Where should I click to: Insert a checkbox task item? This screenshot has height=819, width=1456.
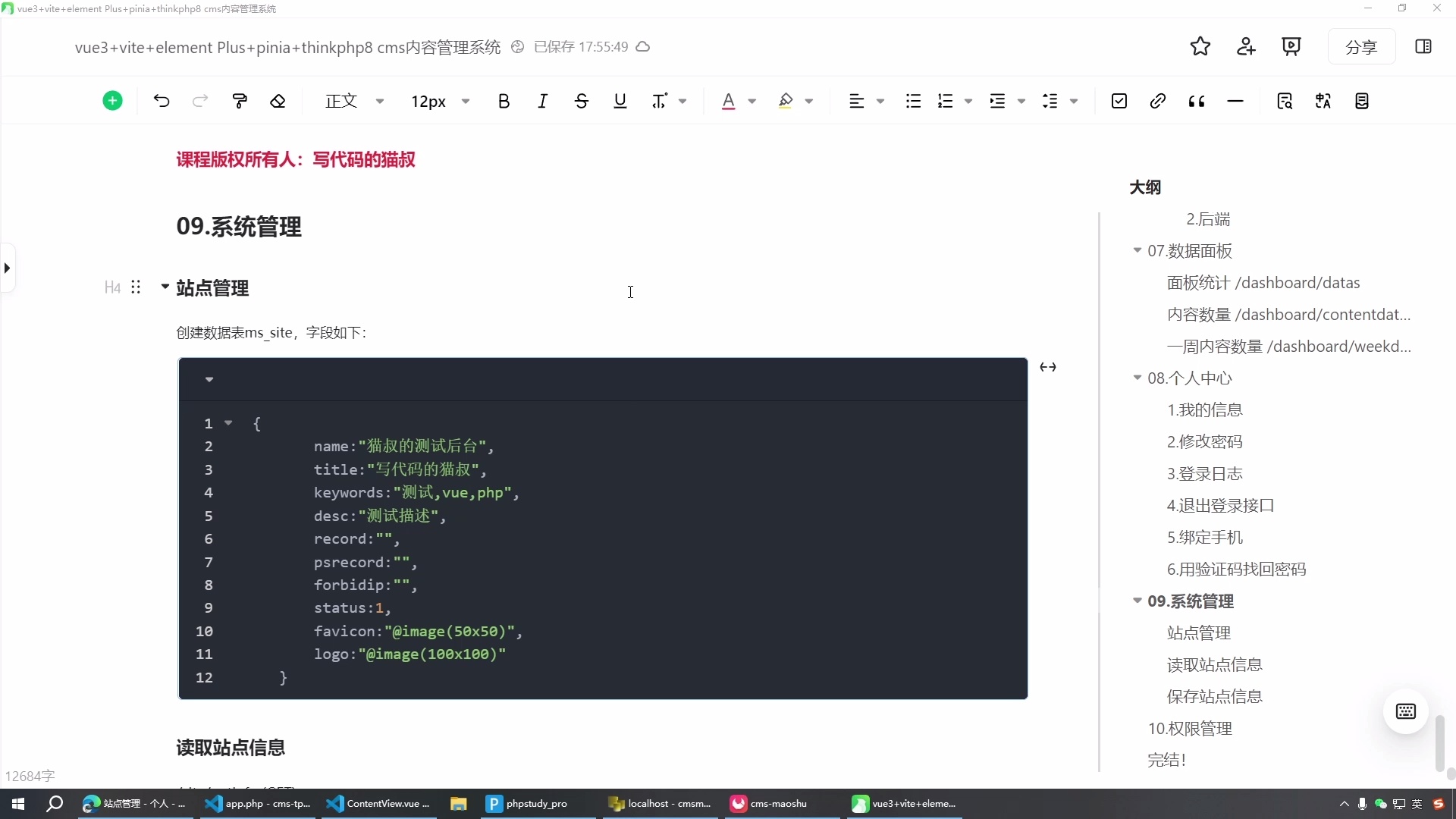coord(1119,101)
